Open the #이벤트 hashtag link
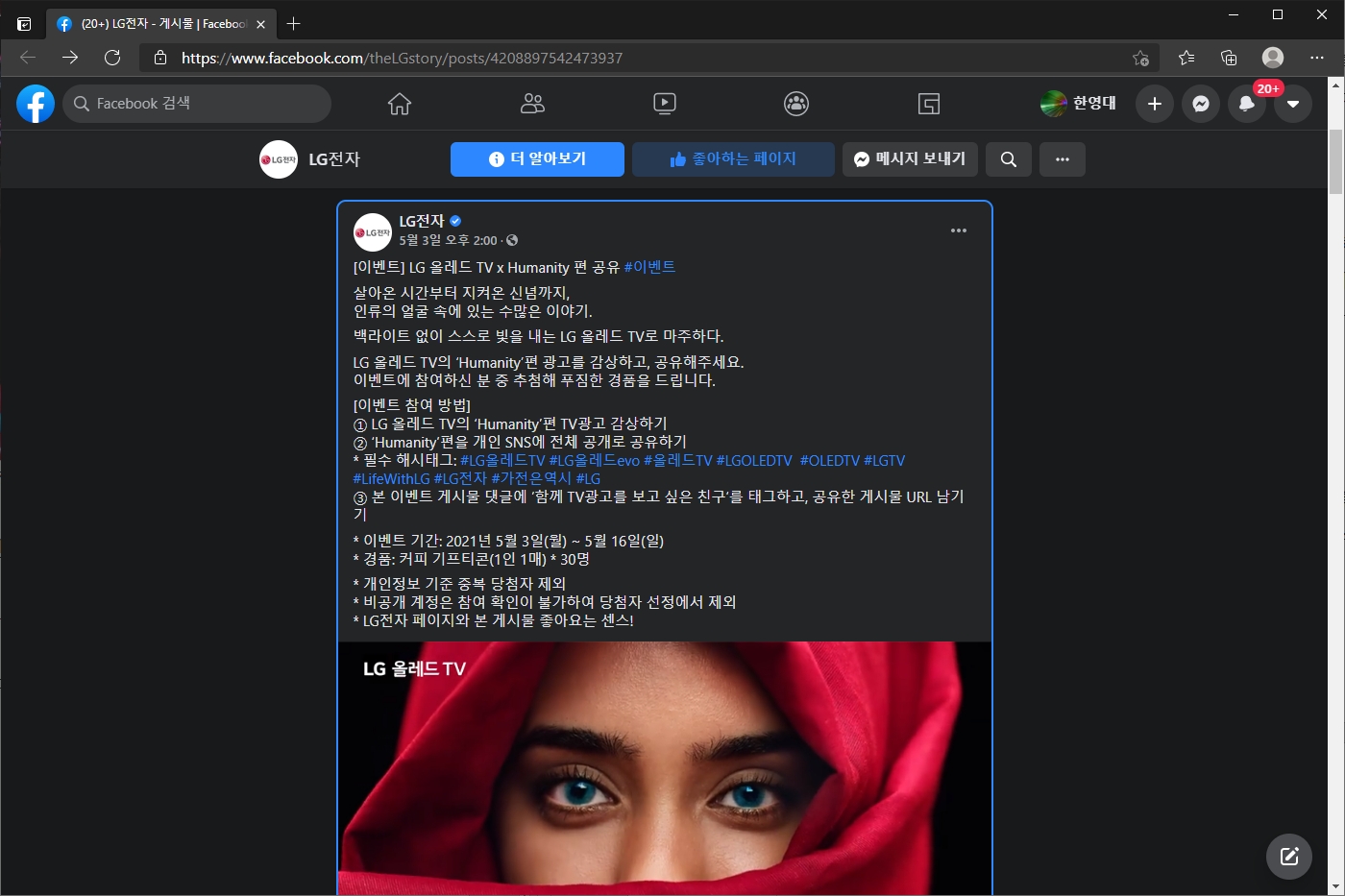1345x896 pixels. 649,267
